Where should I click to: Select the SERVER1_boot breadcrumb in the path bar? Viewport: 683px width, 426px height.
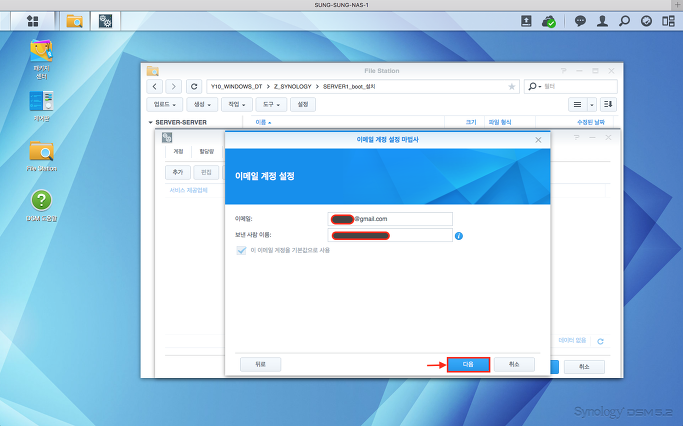coord(349,87)
